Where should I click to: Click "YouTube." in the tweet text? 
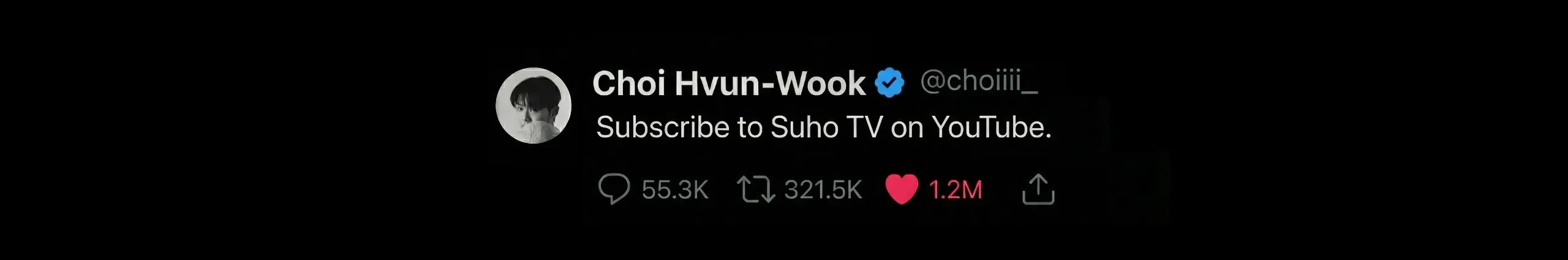(x=992, y=128)
